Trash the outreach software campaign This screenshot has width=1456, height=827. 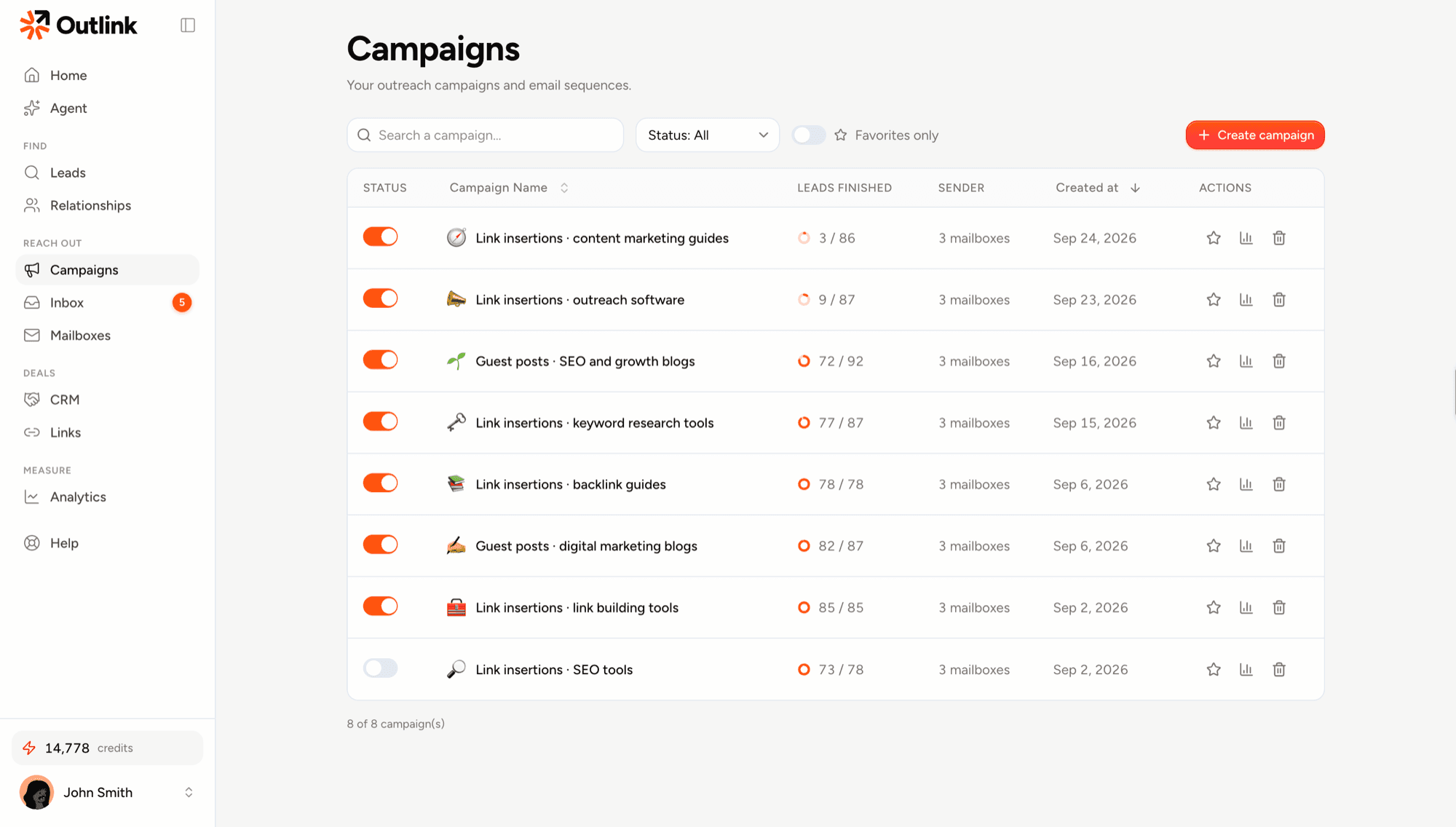[1279, 300]
